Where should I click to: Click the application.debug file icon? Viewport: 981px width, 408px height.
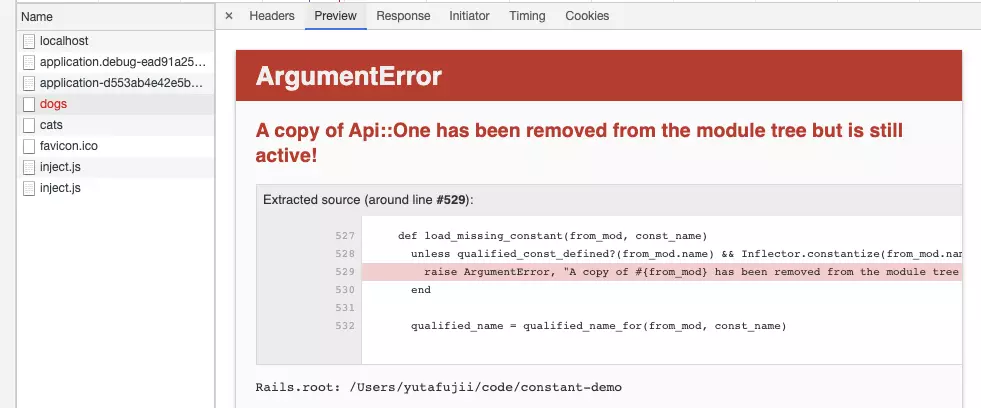coord(29,62)
